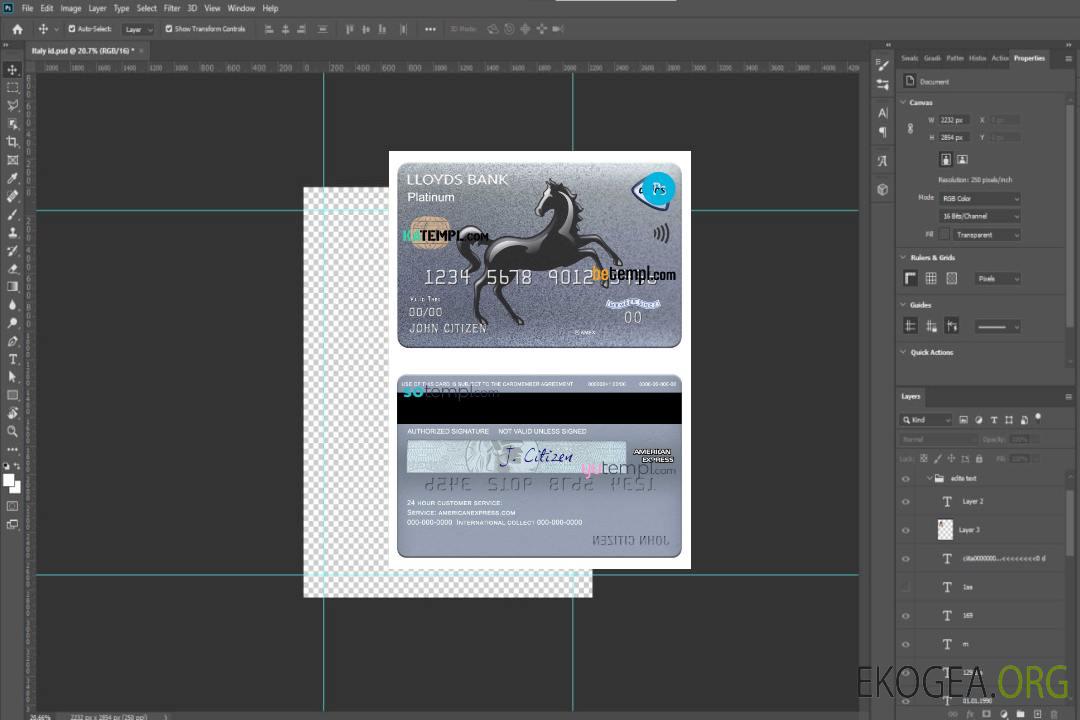The height and width of the screenshot is (720, 1080).
Task: Collapse the 'edite text' group
Action: 928,478
